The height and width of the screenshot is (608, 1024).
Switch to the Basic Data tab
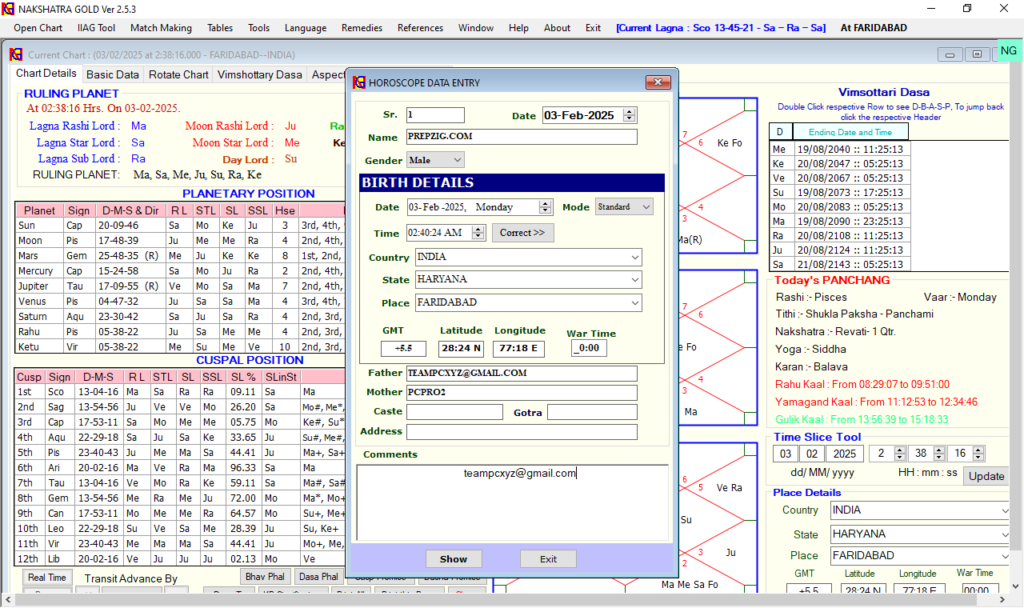coord(112,74)
